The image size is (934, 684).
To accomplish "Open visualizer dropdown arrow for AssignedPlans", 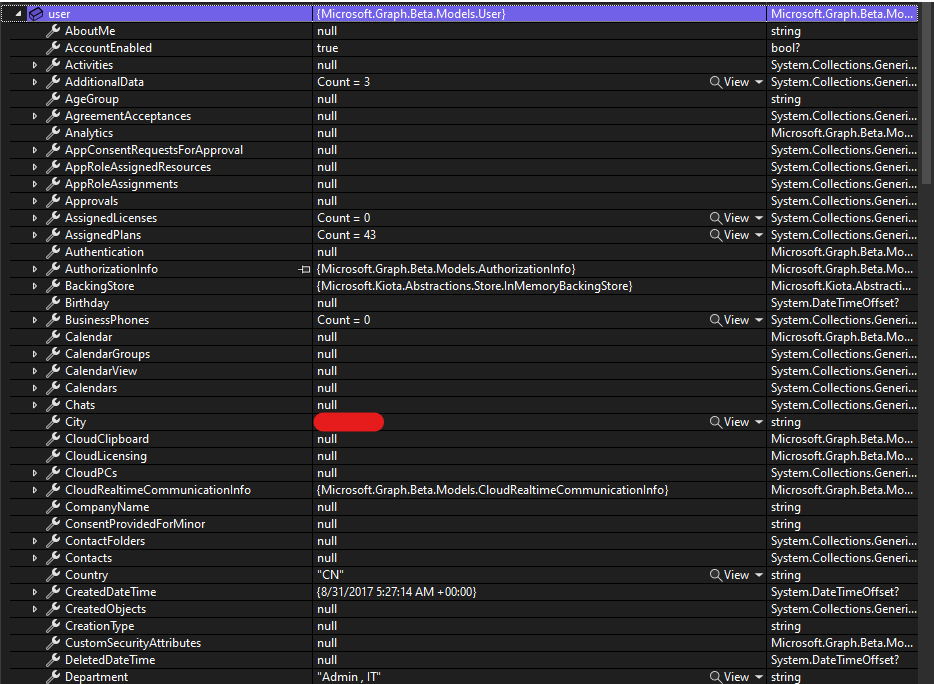I will [759, 235].
